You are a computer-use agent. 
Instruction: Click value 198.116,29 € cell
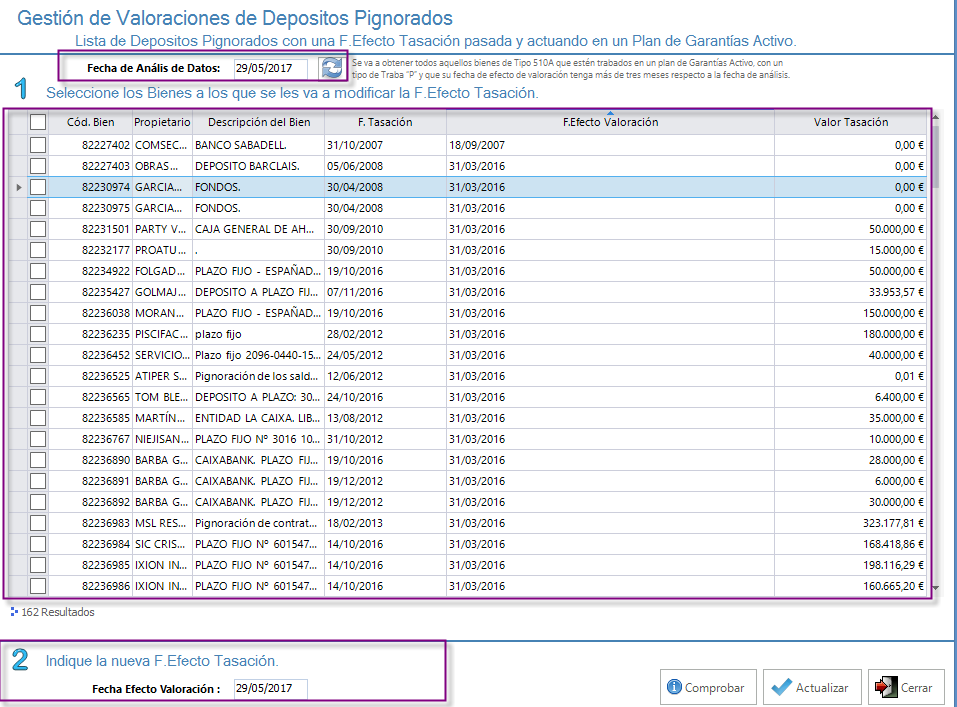850,565
